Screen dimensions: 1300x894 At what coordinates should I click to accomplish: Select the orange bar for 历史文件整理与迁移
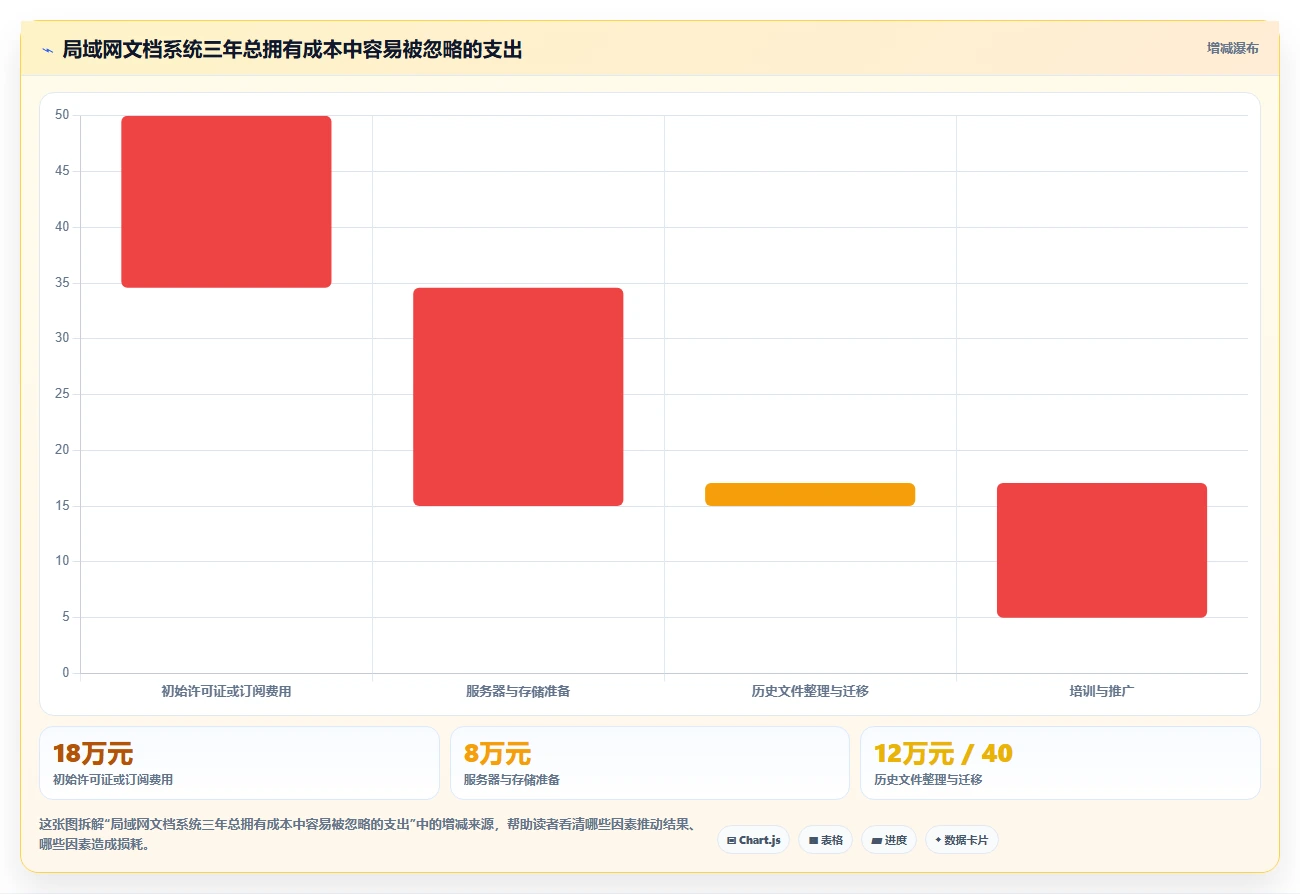pos(810,495)
